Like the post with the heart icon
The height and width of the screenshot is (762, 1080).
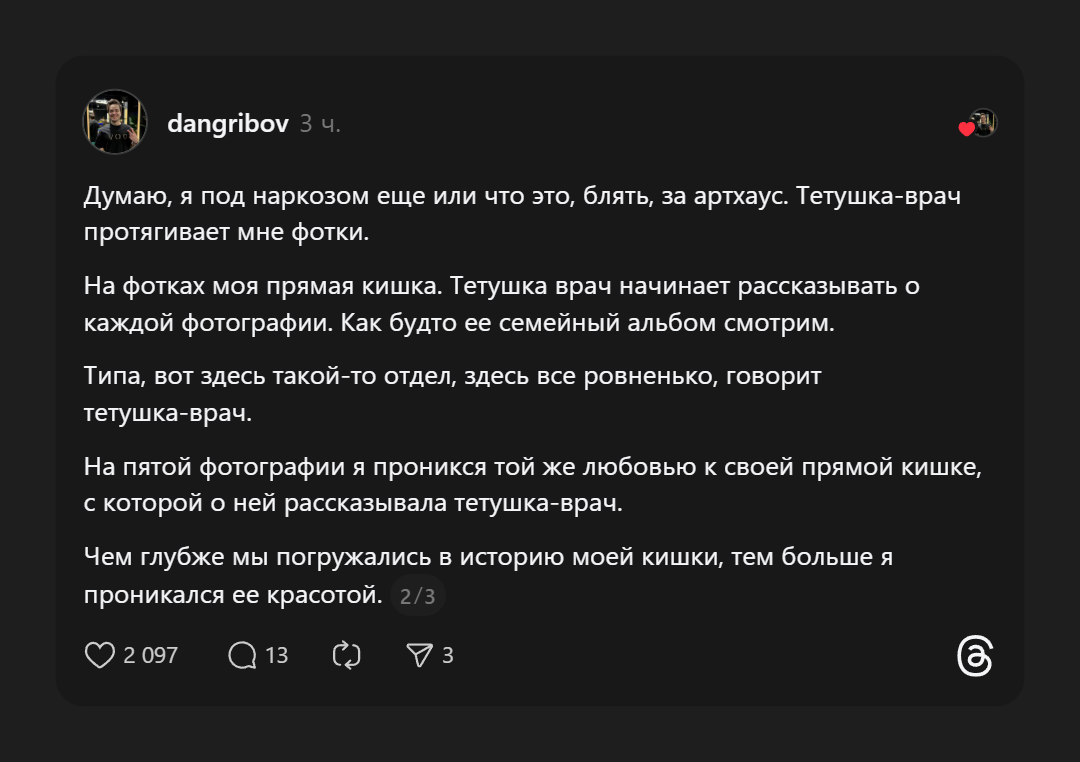99,655
